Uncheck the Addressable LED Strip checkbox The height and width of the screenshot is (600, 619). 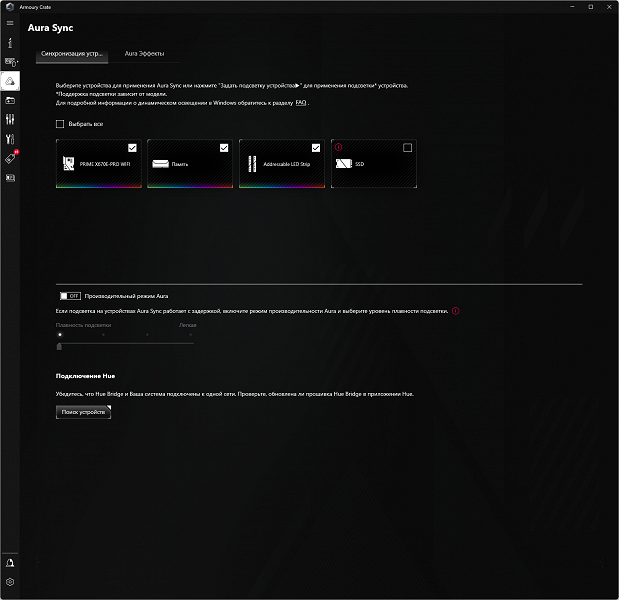pos(316,148)
